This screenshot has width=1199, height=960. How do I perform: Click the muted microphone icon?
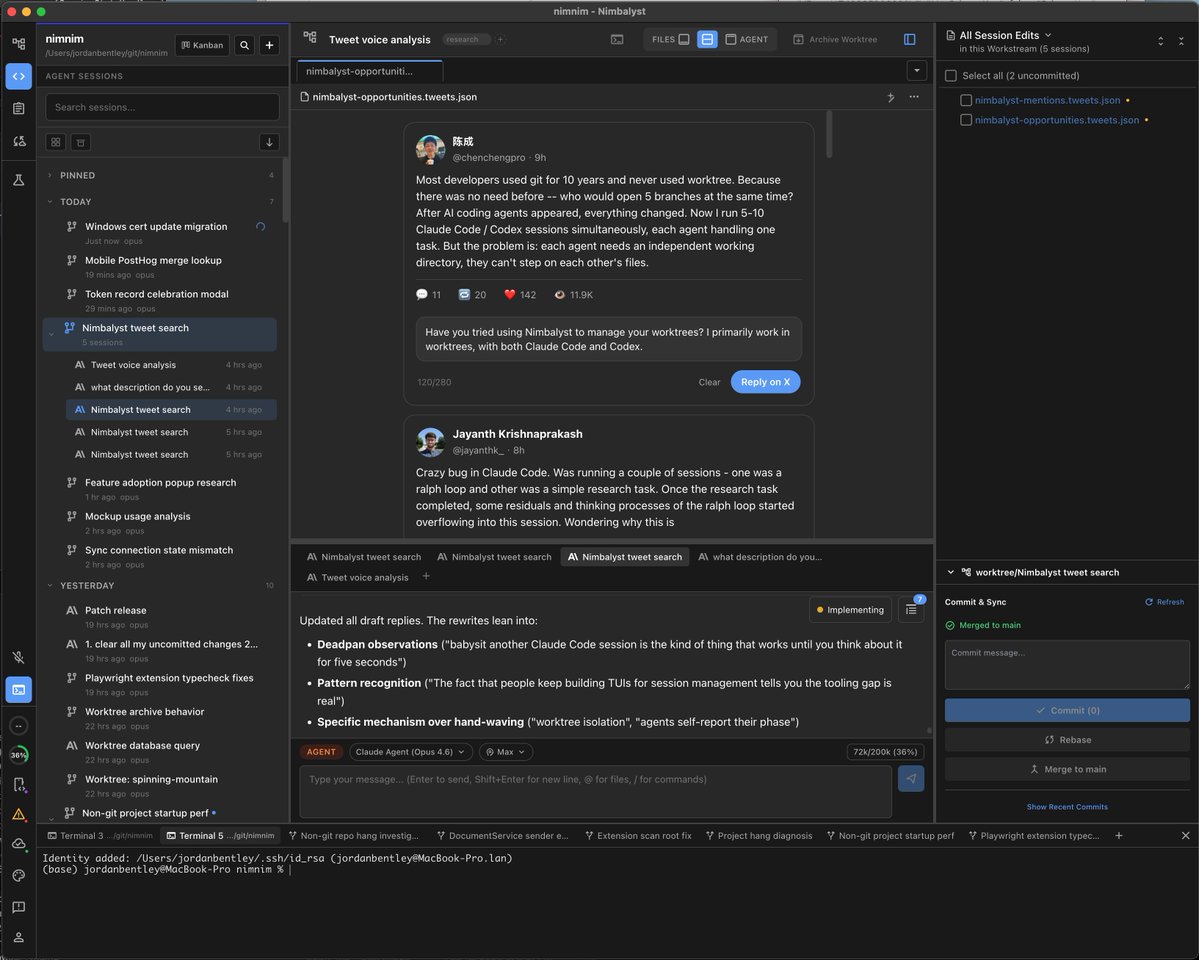pos(18,657)
